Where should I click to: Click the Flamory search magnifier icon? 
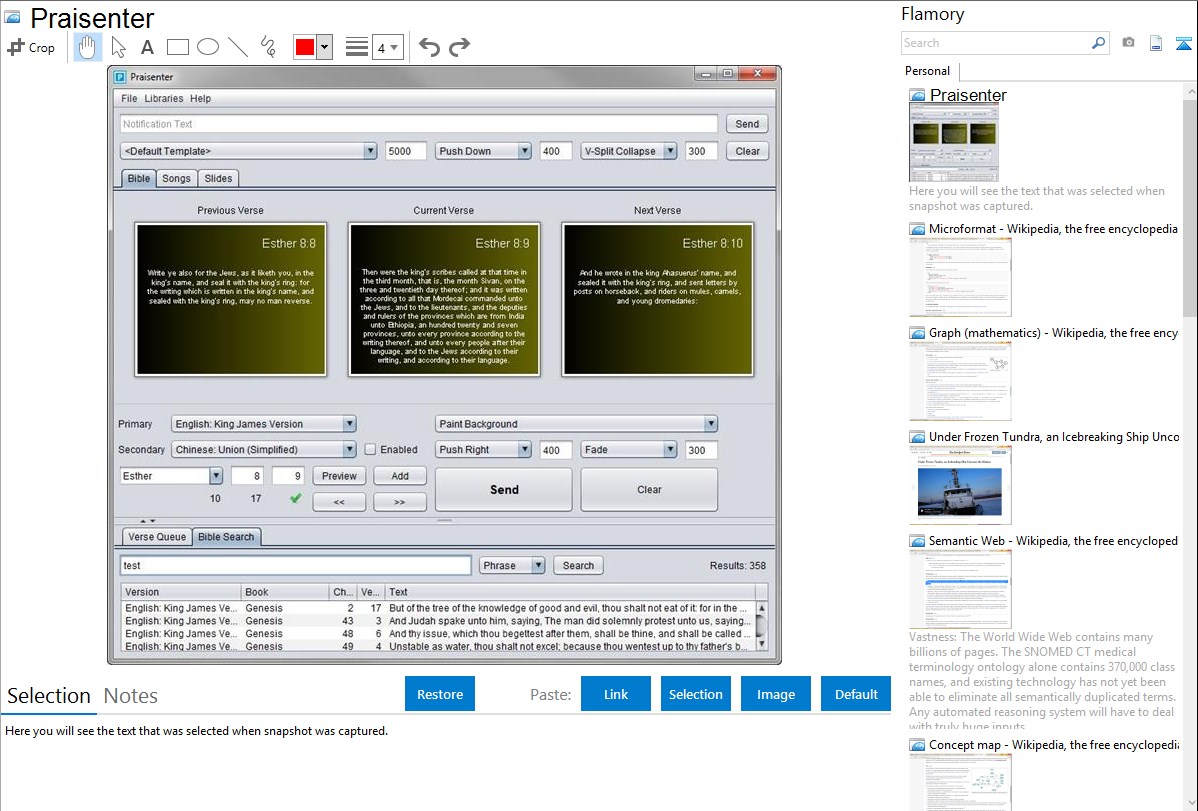tap(1098, 43)
